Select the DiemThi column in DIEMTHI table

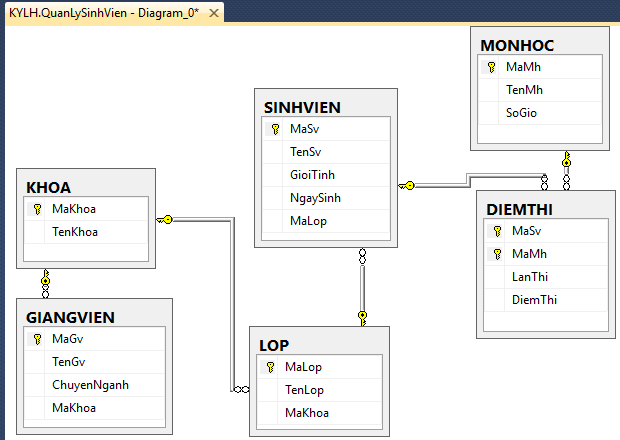(546, 300)
